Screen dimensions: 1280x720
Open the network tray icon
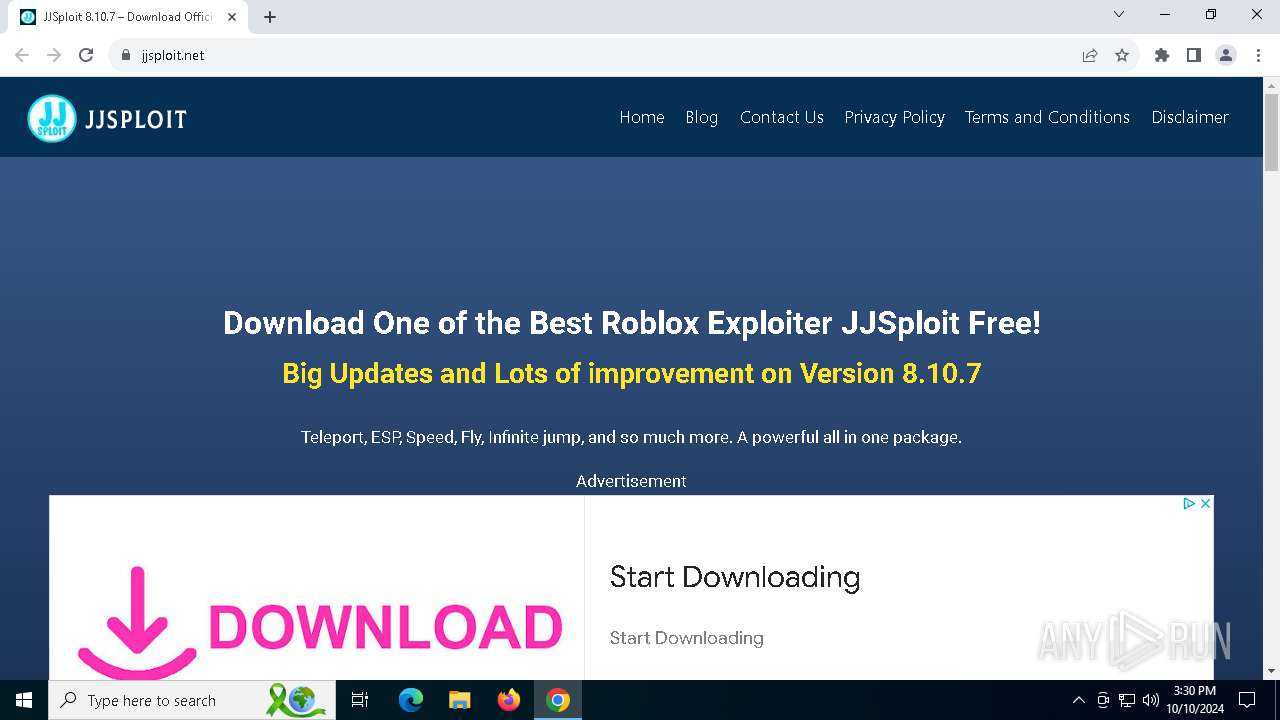(x=1127, y=700)
